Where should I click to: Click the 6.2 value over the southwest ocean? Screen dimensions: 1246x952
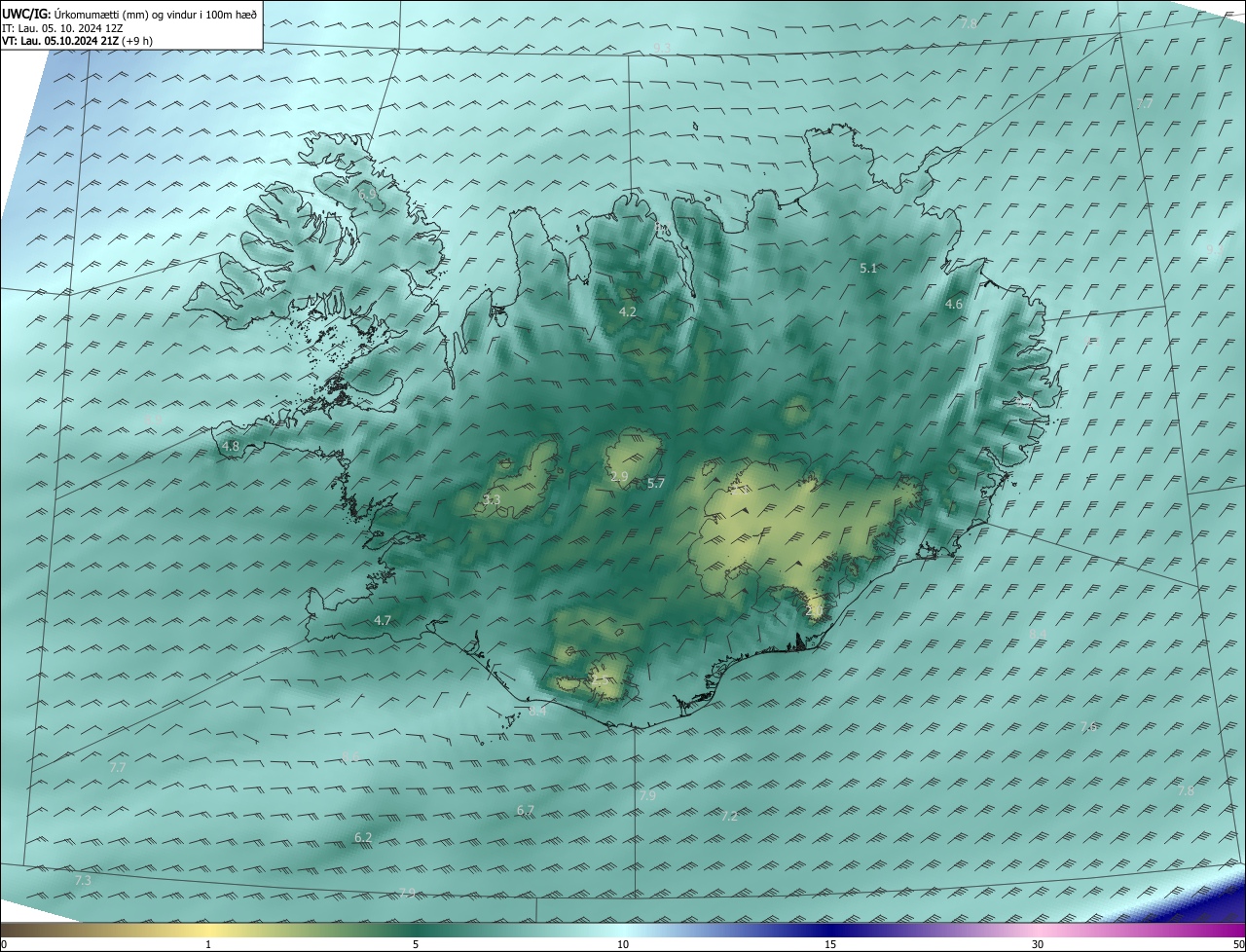[x=363, y=837]
